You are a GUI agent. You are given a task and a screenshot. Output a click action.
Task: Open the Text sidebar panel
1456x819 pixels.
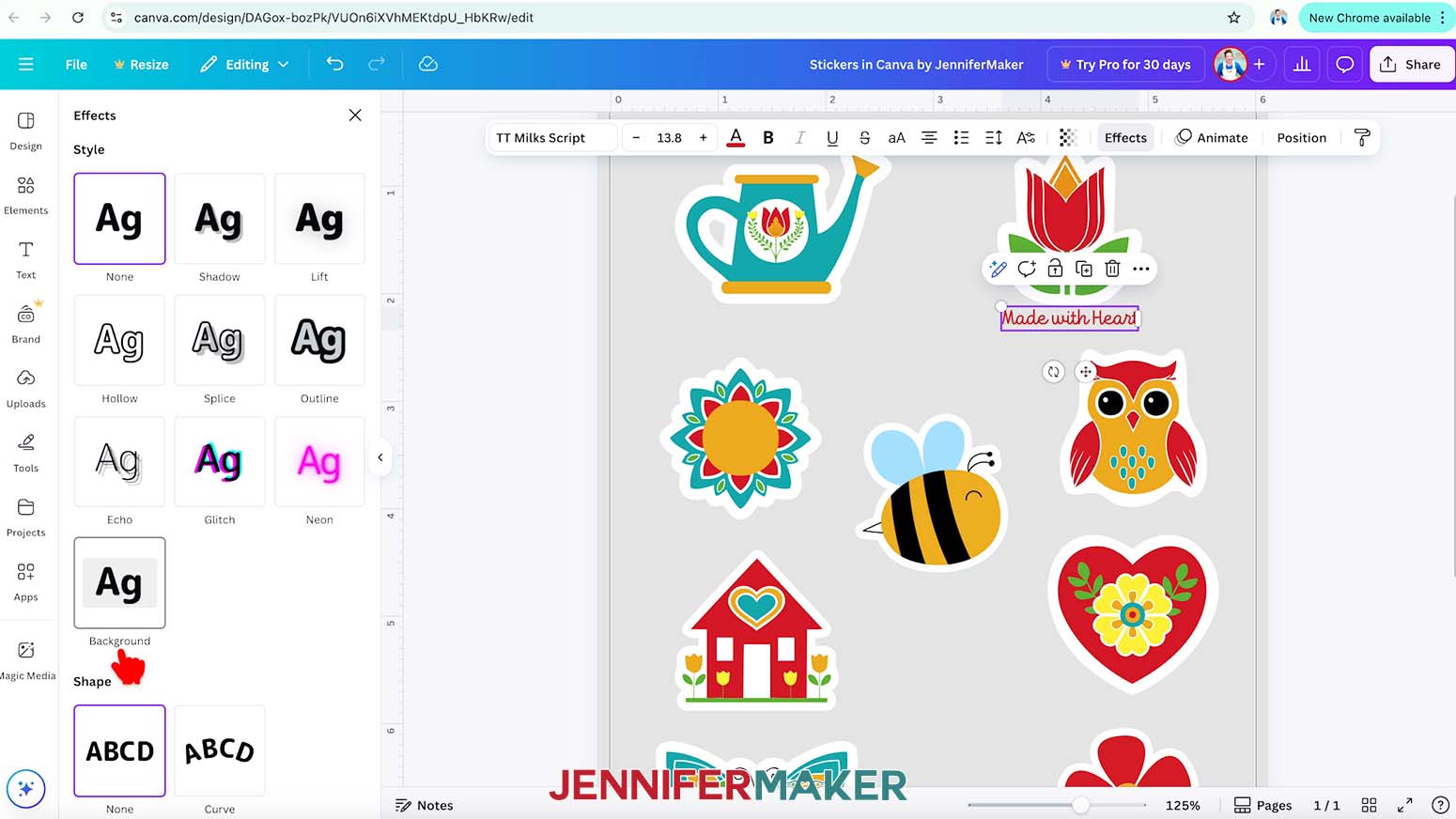[26, 259]
